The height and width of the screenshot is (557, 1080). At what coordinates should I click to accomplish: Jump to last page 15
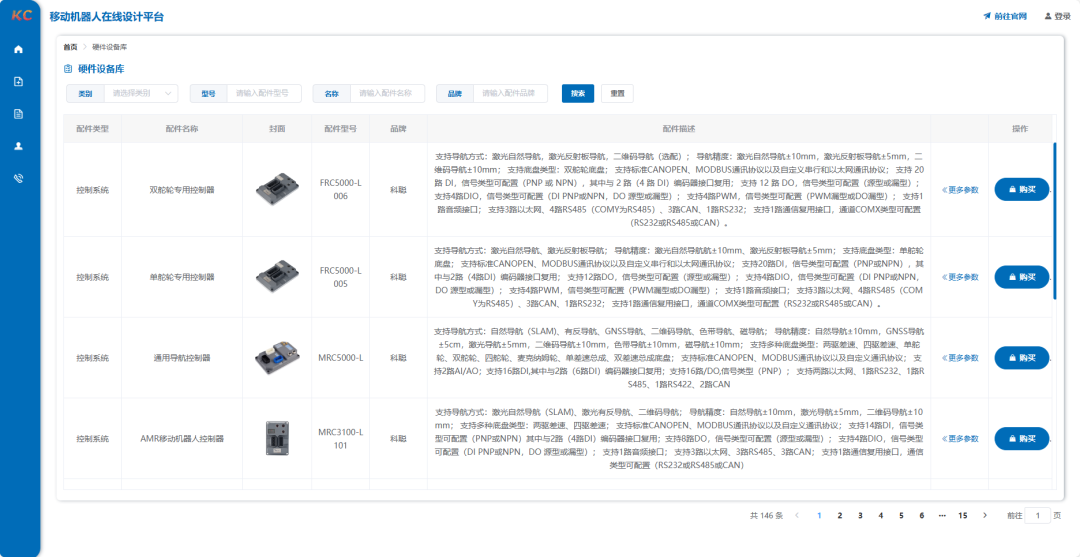click(x=962, y=515)
